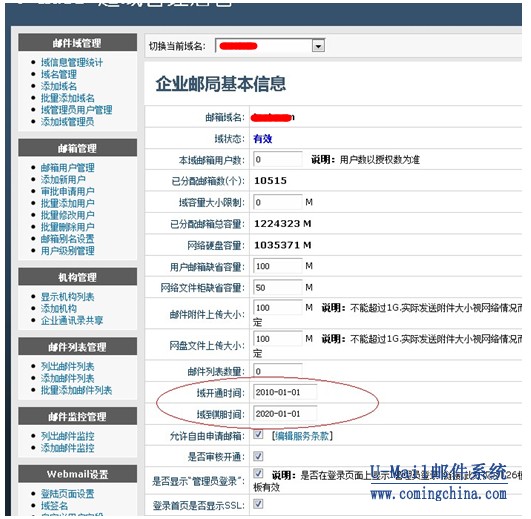Viewport: 531px width, 519px height.
Task: Toggle 是否显示管理员登录 checkbox
Action: click(258, 473)
